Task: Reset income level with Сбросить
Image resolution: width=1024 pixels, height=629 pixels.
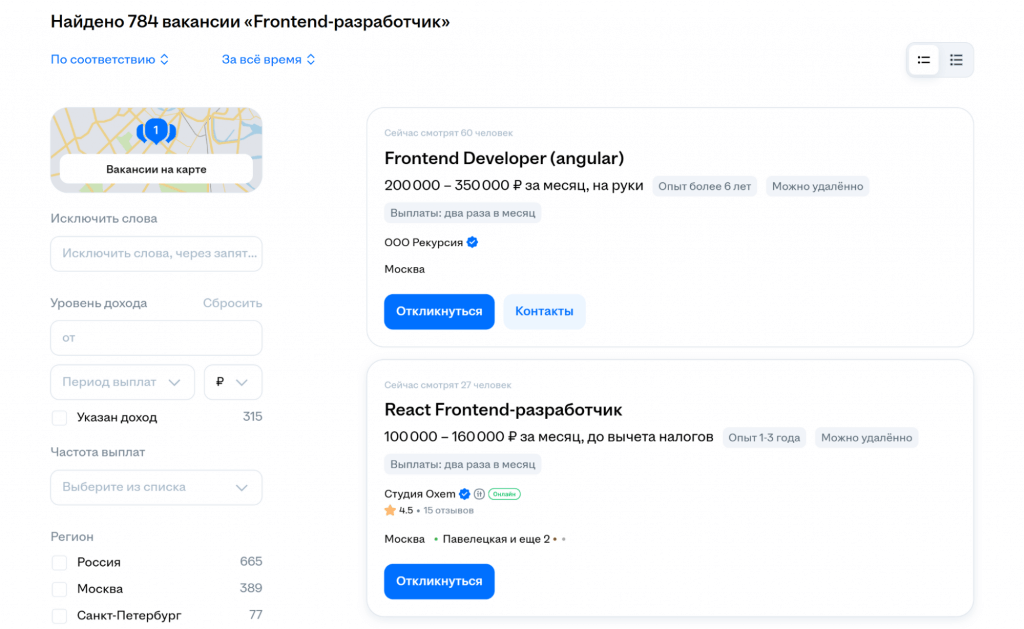Action: (x=232, y=303)
